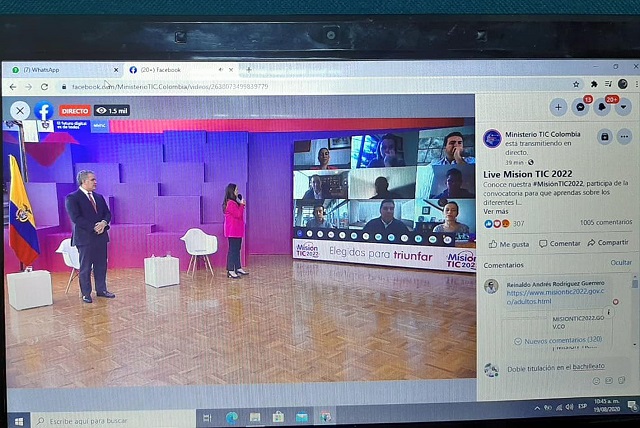Viewport: 640px width, 428px height.
Task: Open the notifications bell icon
Action: [602, 107]
